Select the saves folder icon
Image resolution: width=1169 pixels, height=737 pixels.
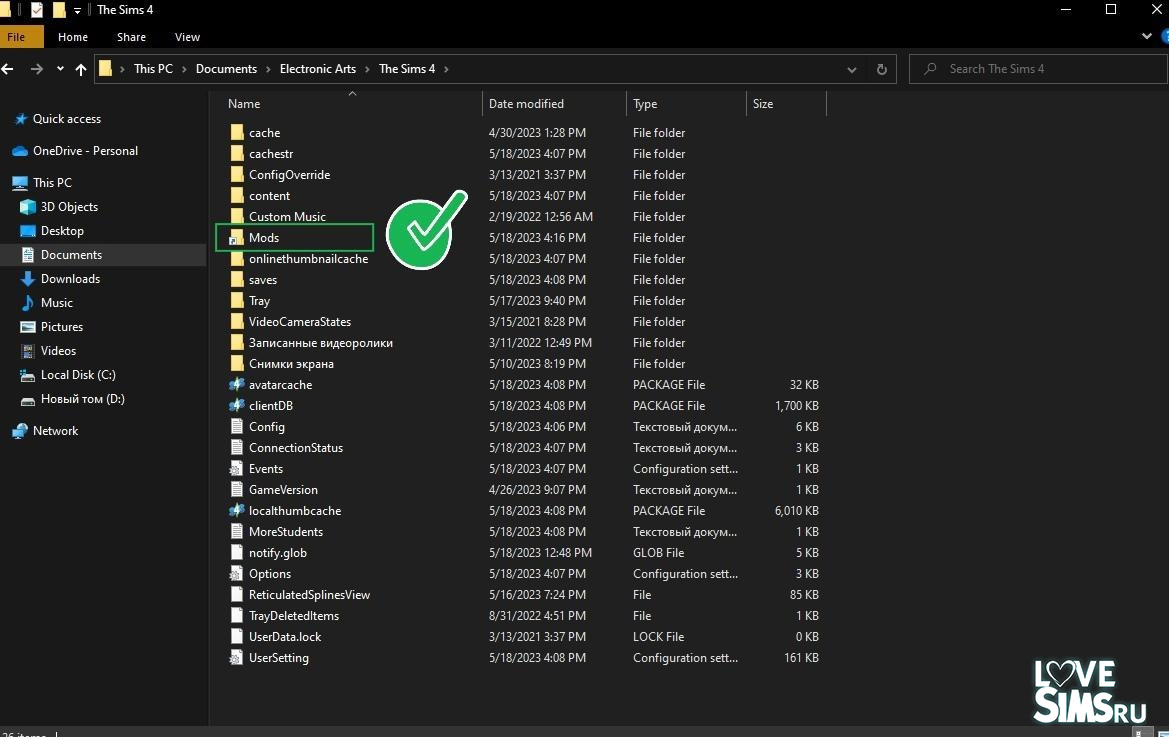pyautogui.click(x=237, y=279)
